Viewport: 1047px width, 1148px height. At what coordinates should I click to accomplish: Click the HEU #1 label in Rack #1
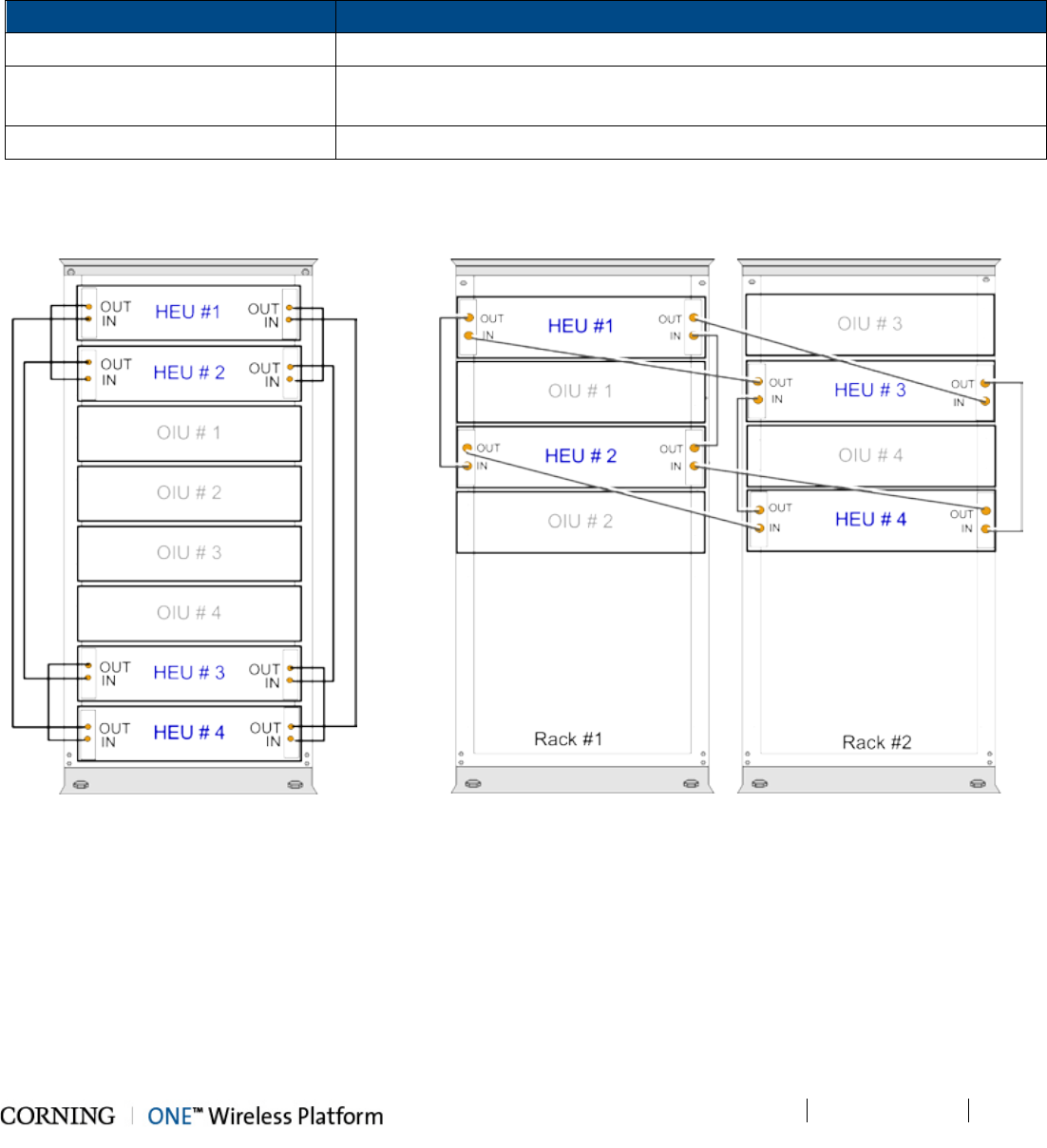coord(581,326)
